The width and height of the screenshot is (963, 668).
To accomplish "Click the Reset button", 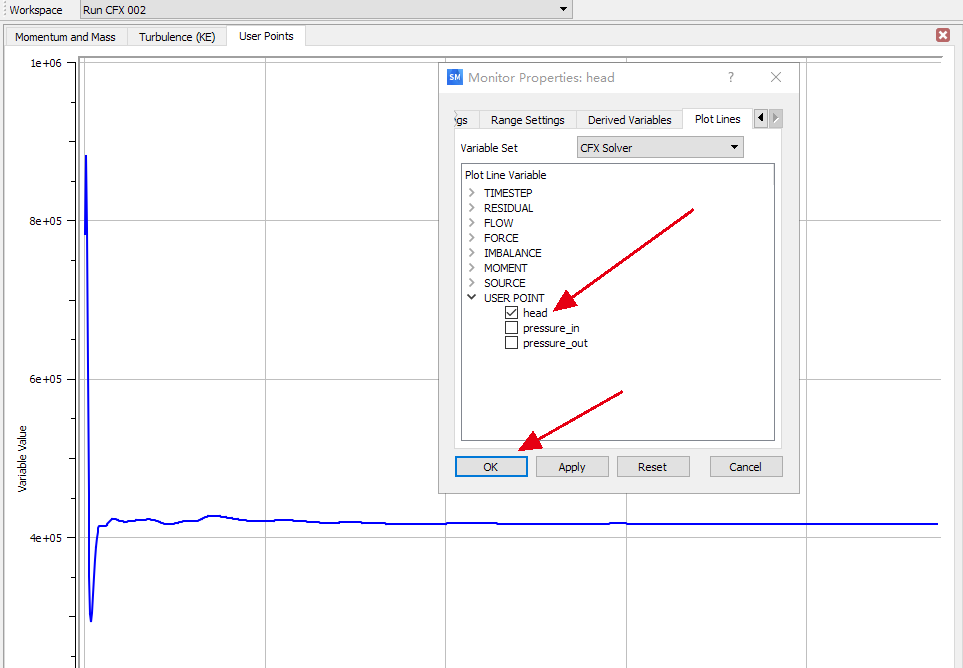I will click(652, 467).
